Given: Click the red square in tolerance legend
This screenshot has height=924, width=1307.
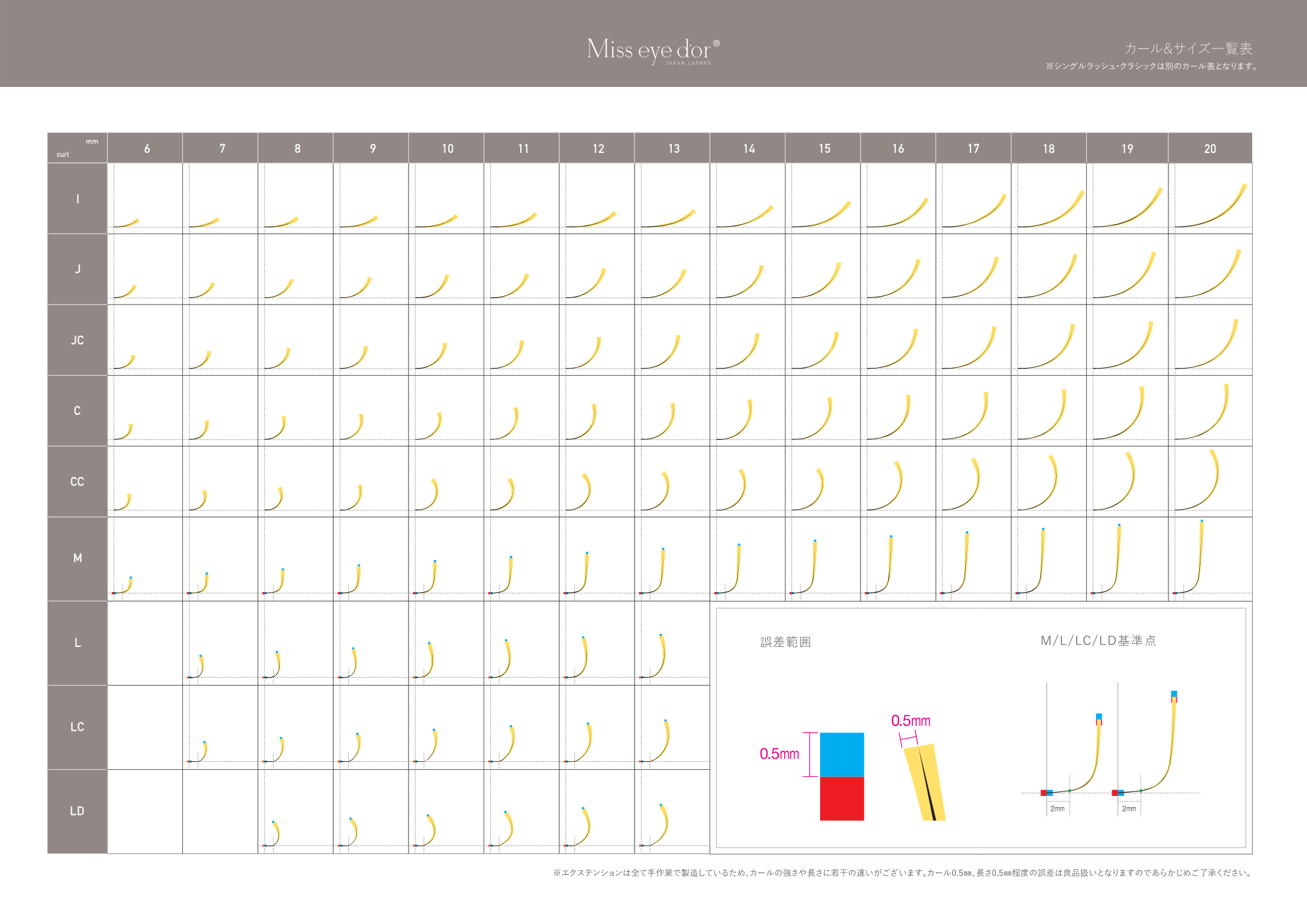Looking at the screenshot, I should tap(842, 799).
